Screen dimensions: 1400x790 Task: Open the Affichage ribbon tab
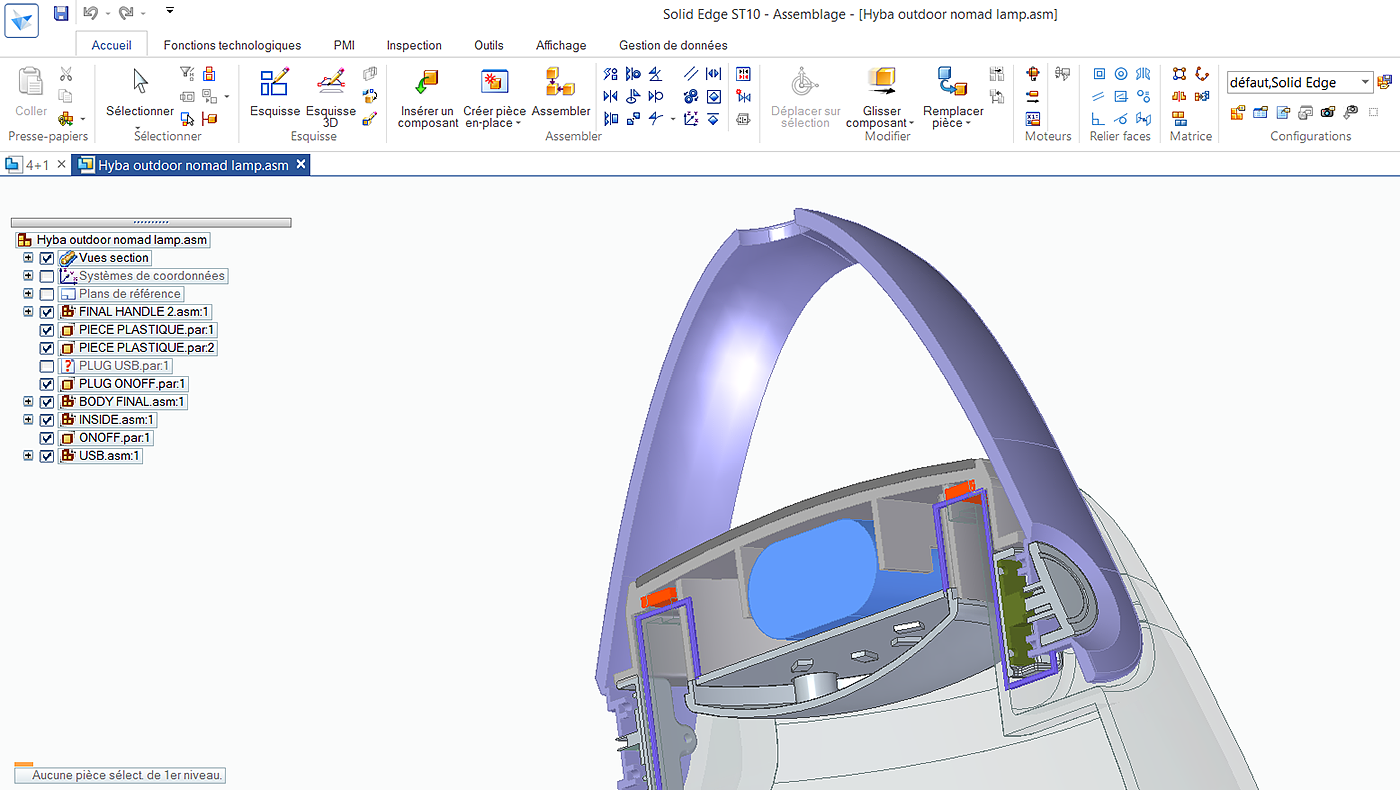click(x=561, y=45)
